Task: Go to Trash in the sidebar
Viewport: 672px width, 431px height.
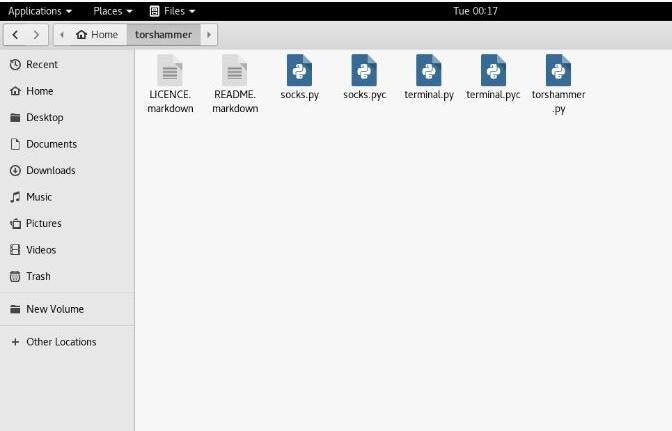Action: coord(38,276)
